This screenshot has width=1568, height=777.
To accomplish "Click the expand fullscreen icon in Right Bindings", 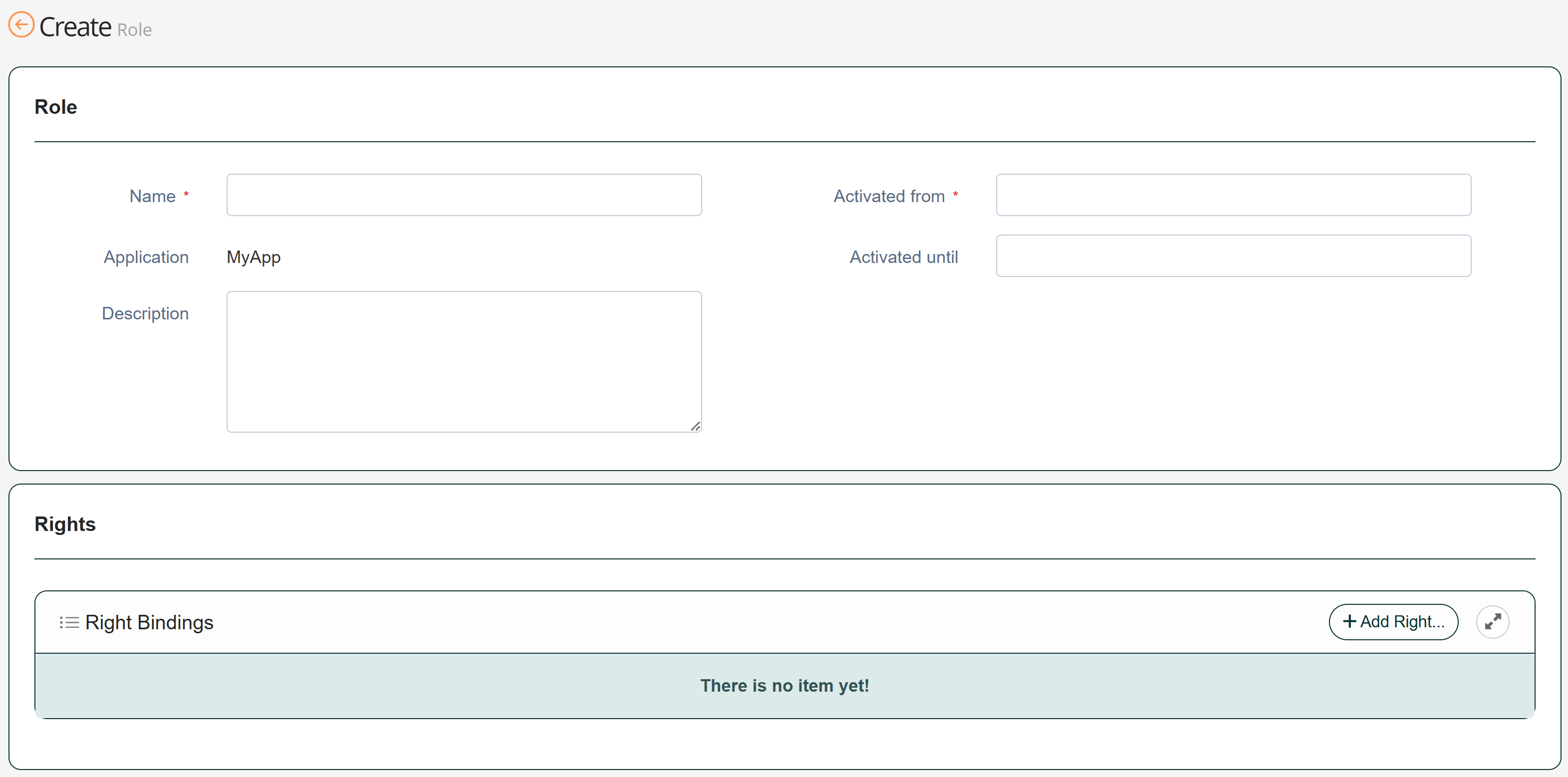I will [x=1492, y=622].
